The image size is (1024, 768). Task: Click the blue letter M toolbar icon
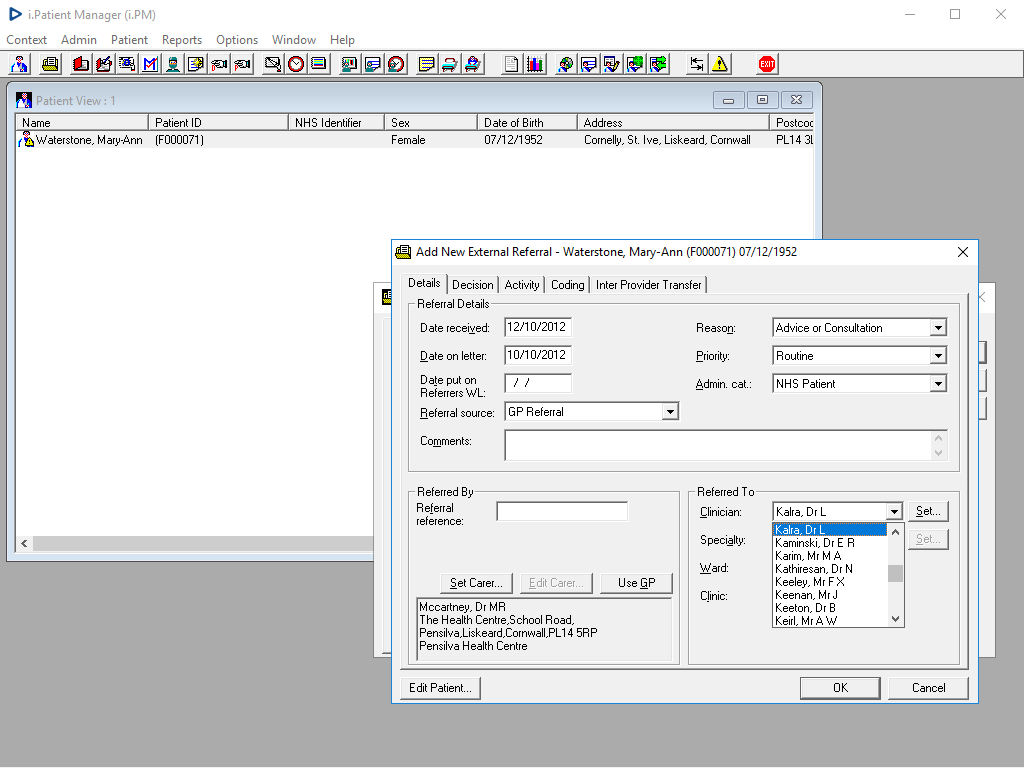[150, 64]
